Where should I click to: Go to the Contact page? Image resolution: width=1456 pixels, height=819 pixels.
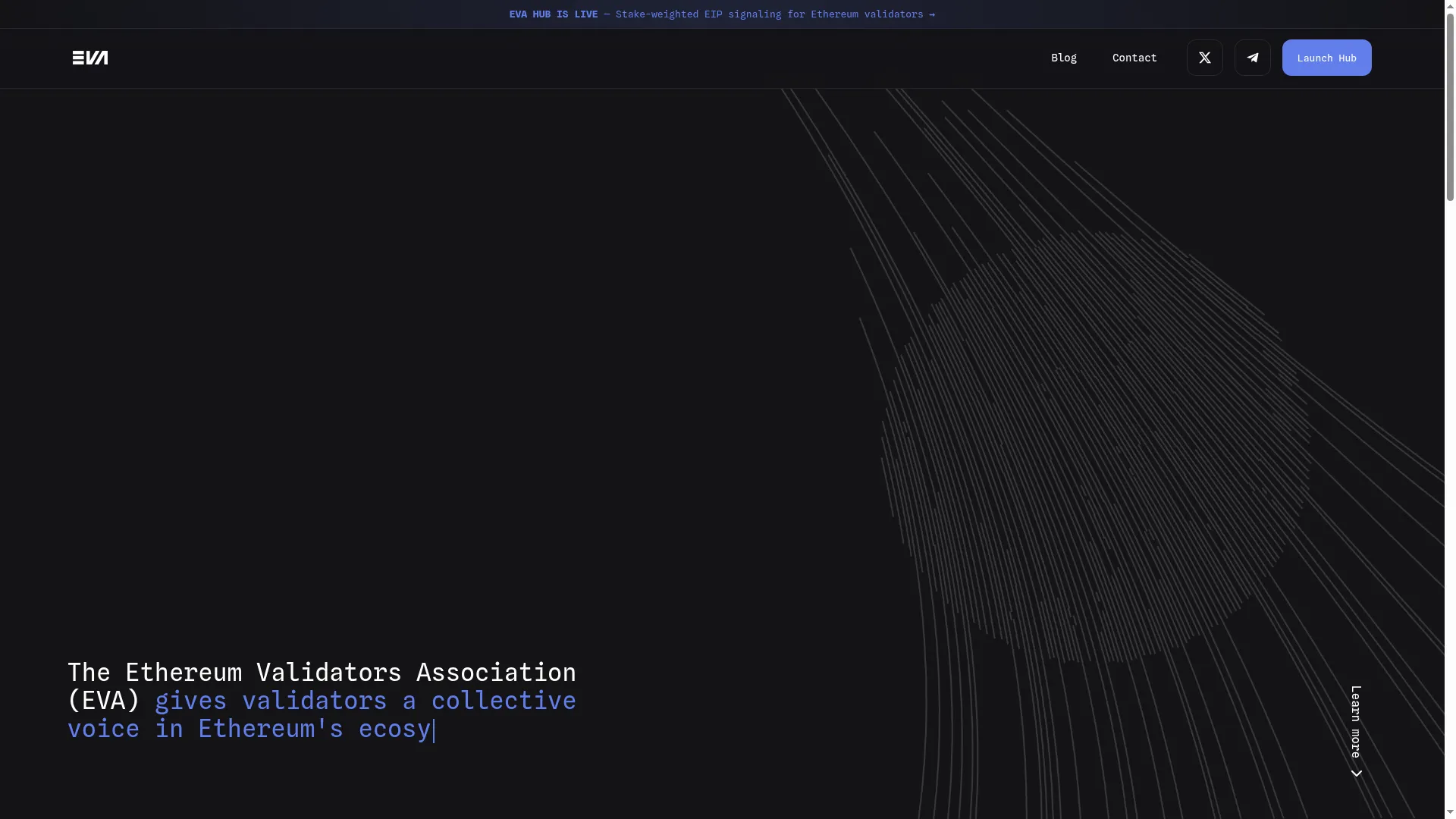tap(1134, 58)
